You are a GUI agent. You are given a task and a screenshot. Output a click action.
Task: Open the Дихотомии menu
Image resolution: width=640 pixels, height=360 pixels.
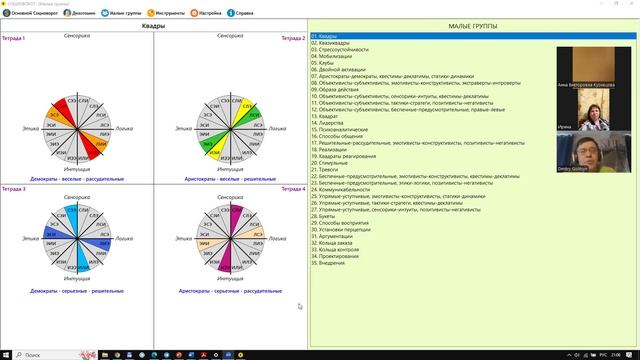79,13
